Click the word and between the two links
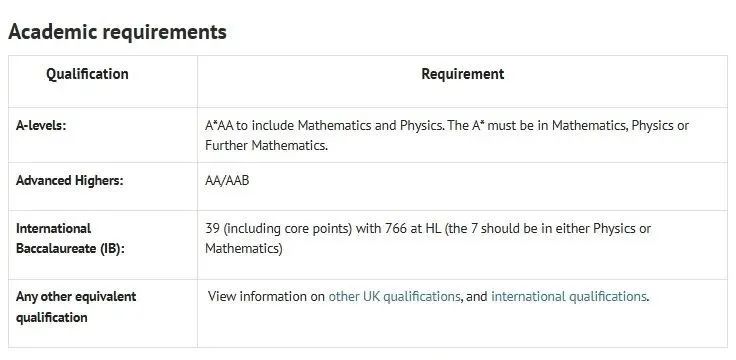736x360 pixels. [477, 297]
